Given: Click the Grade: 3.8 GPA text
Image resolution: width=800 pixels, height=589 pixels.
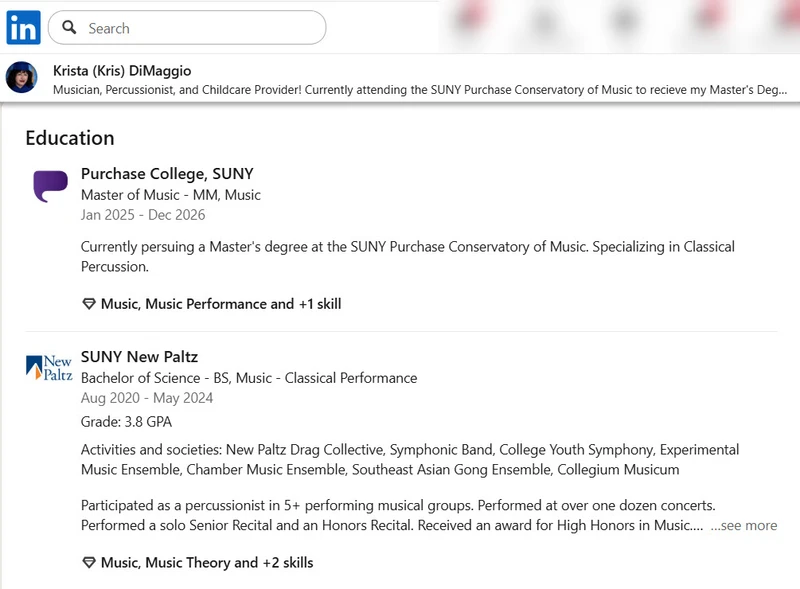Looking at the screenshot, I should [127, 422].
